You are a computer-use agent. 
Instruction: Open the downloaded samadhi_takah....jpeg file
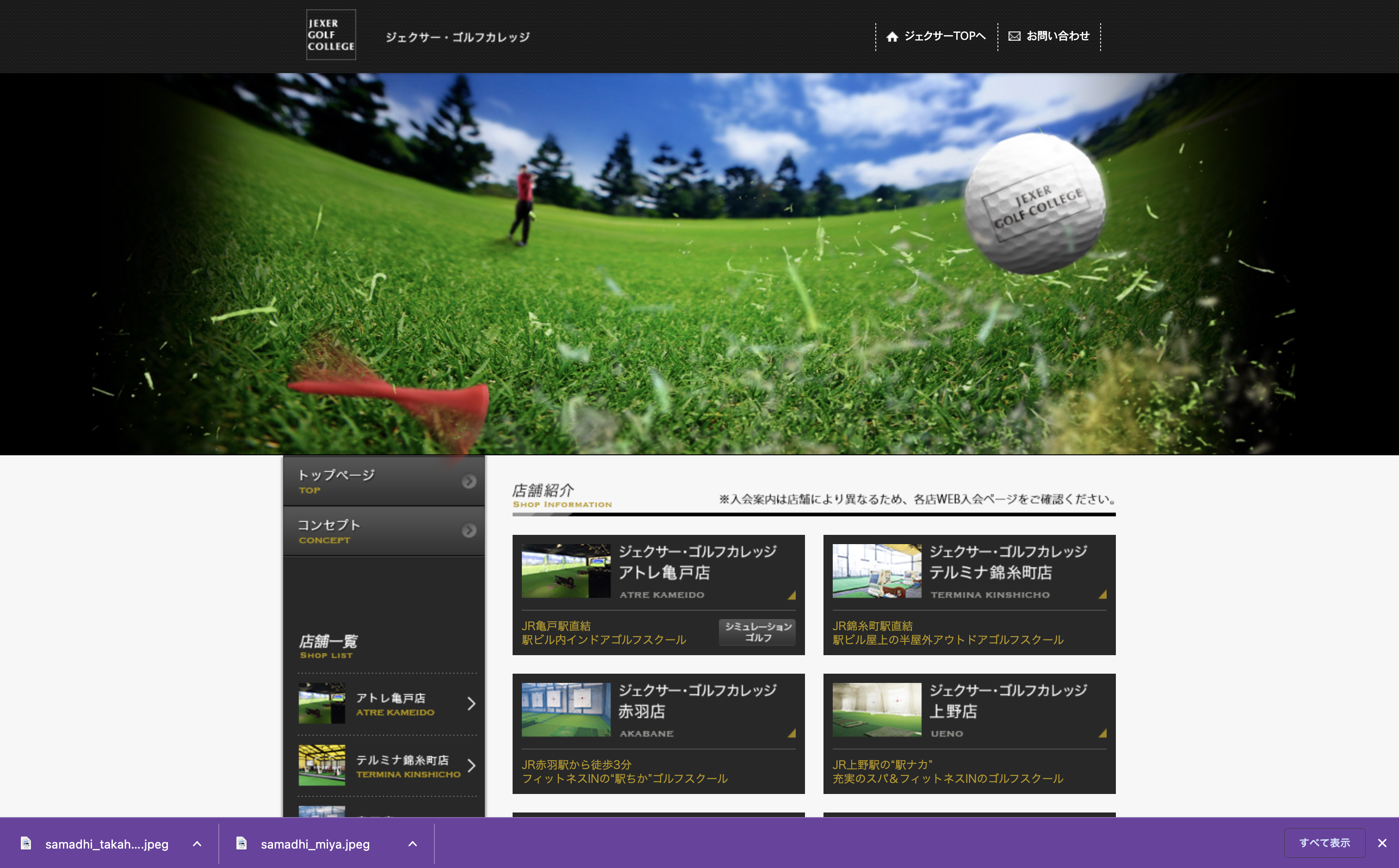(107, 844)
